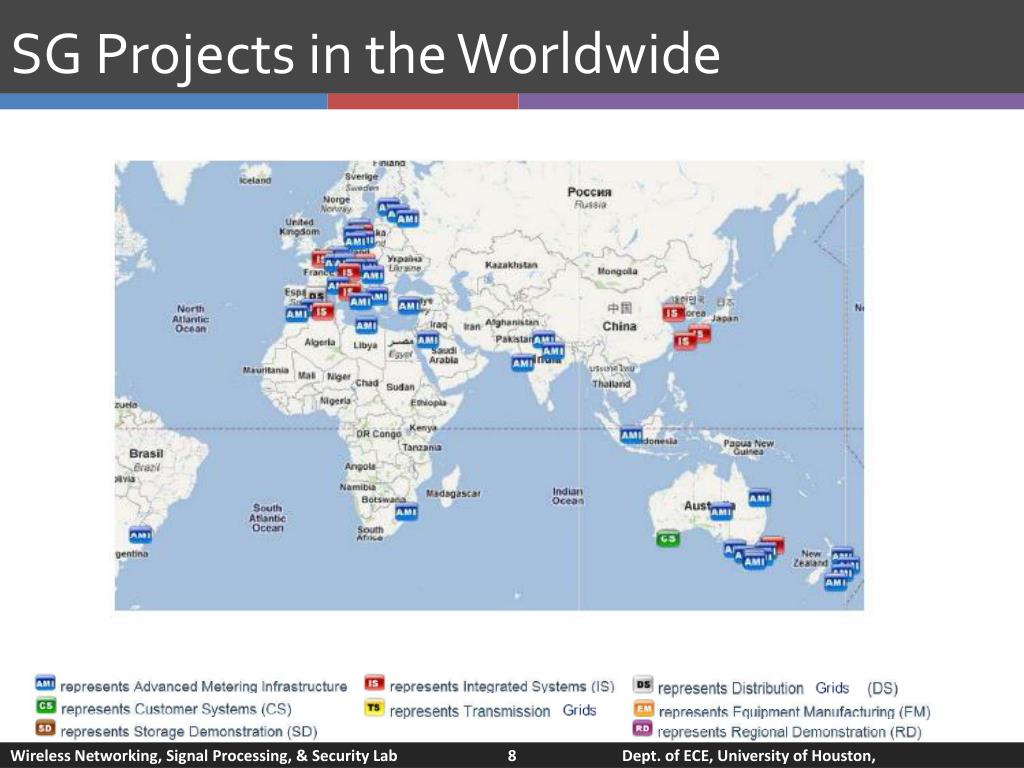This screenshot has width=1024, height=768.
Task: Click the 'United Kingdom' label on the map
Action: [x=300, y=227]
